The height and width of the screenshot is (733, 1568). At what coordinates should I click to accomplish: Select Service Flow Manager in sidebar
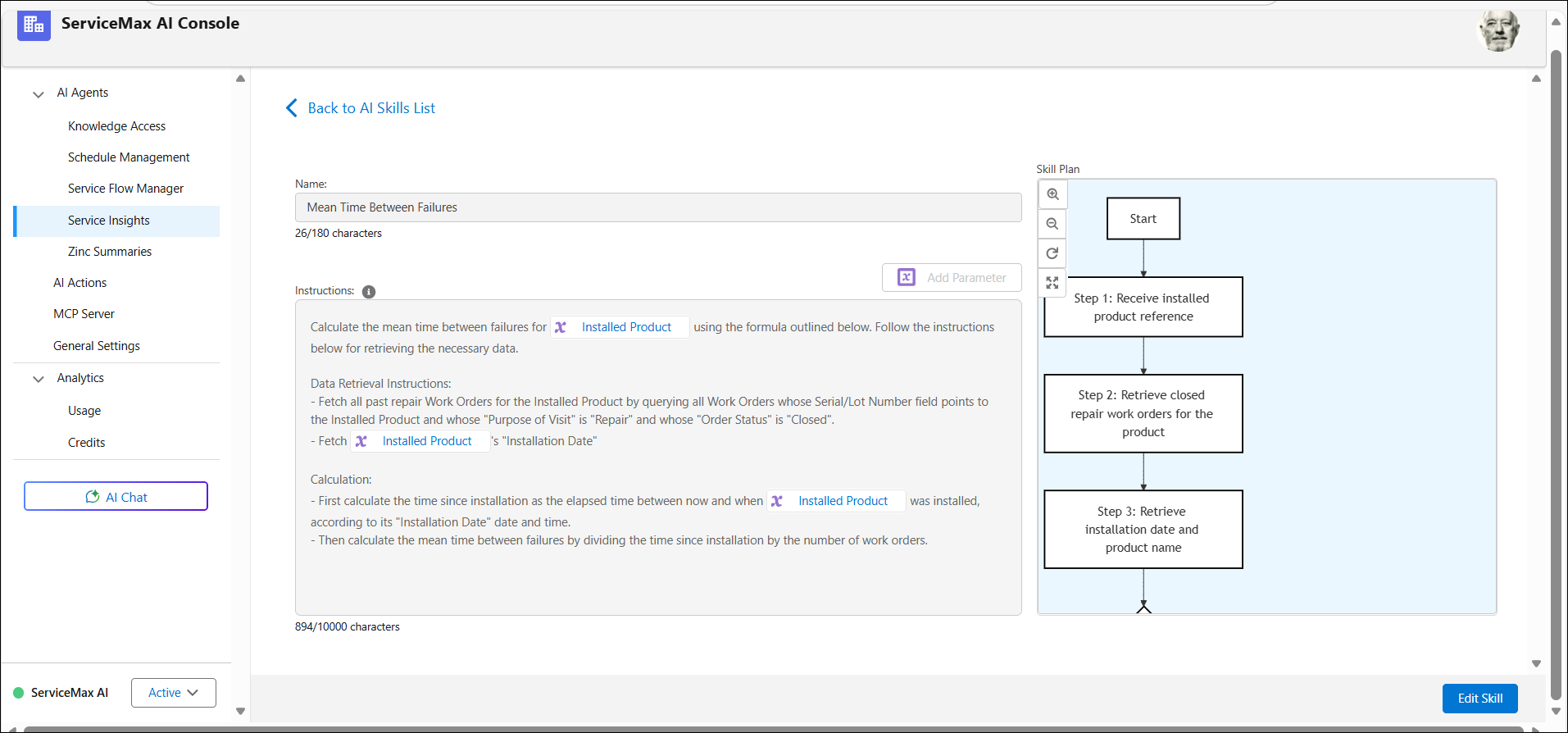125,189
